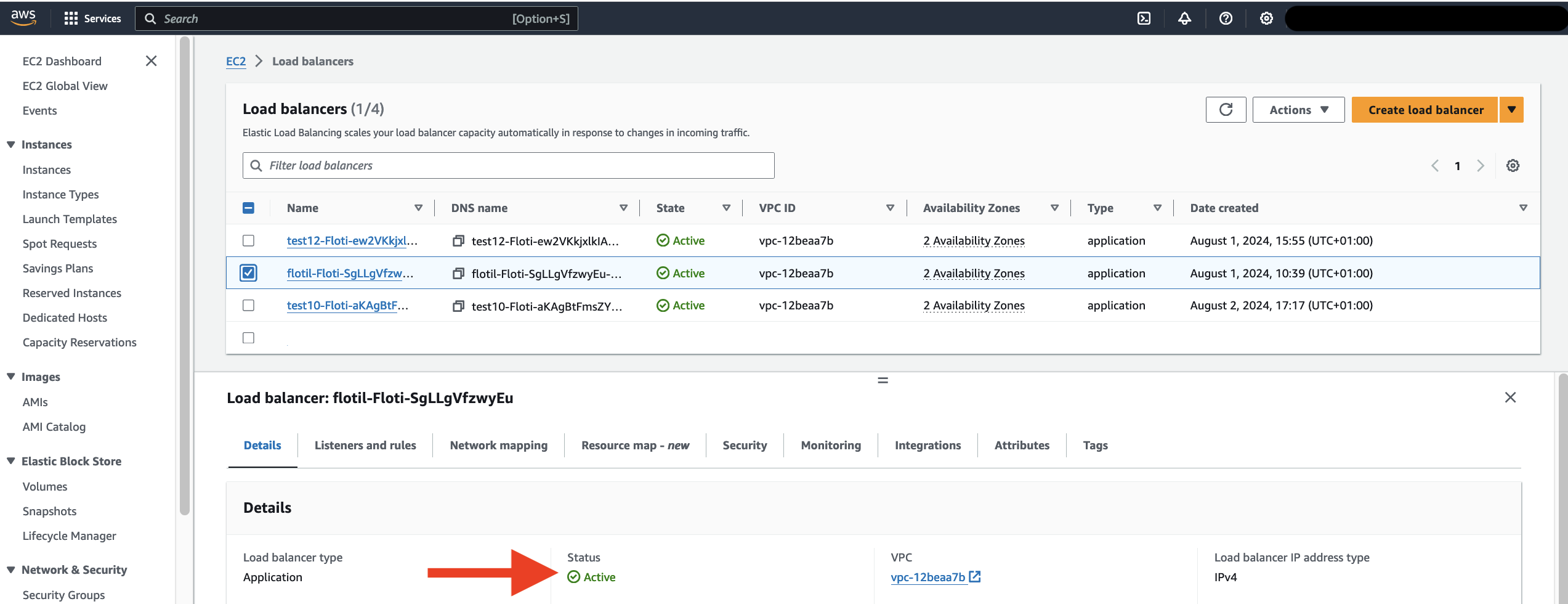Sort by the State column arrow
1568x604 pixels.
[726, 208]
